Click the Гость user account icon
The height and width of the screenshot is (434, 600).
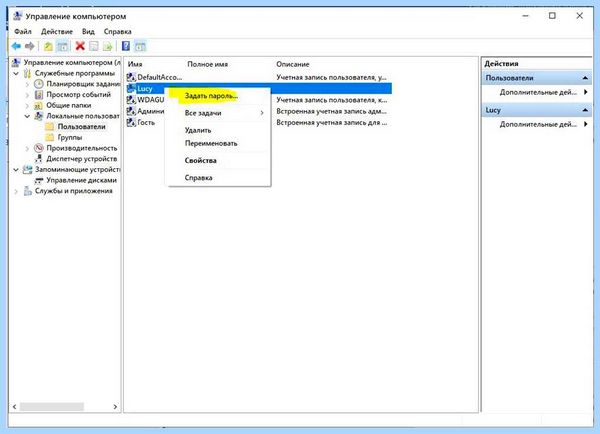[131, 122]
